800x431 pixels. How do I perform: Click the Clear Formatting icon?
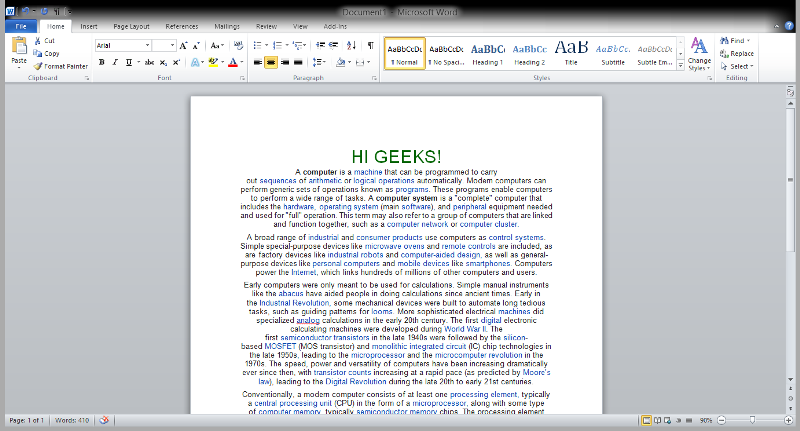(x=238, y=45)
